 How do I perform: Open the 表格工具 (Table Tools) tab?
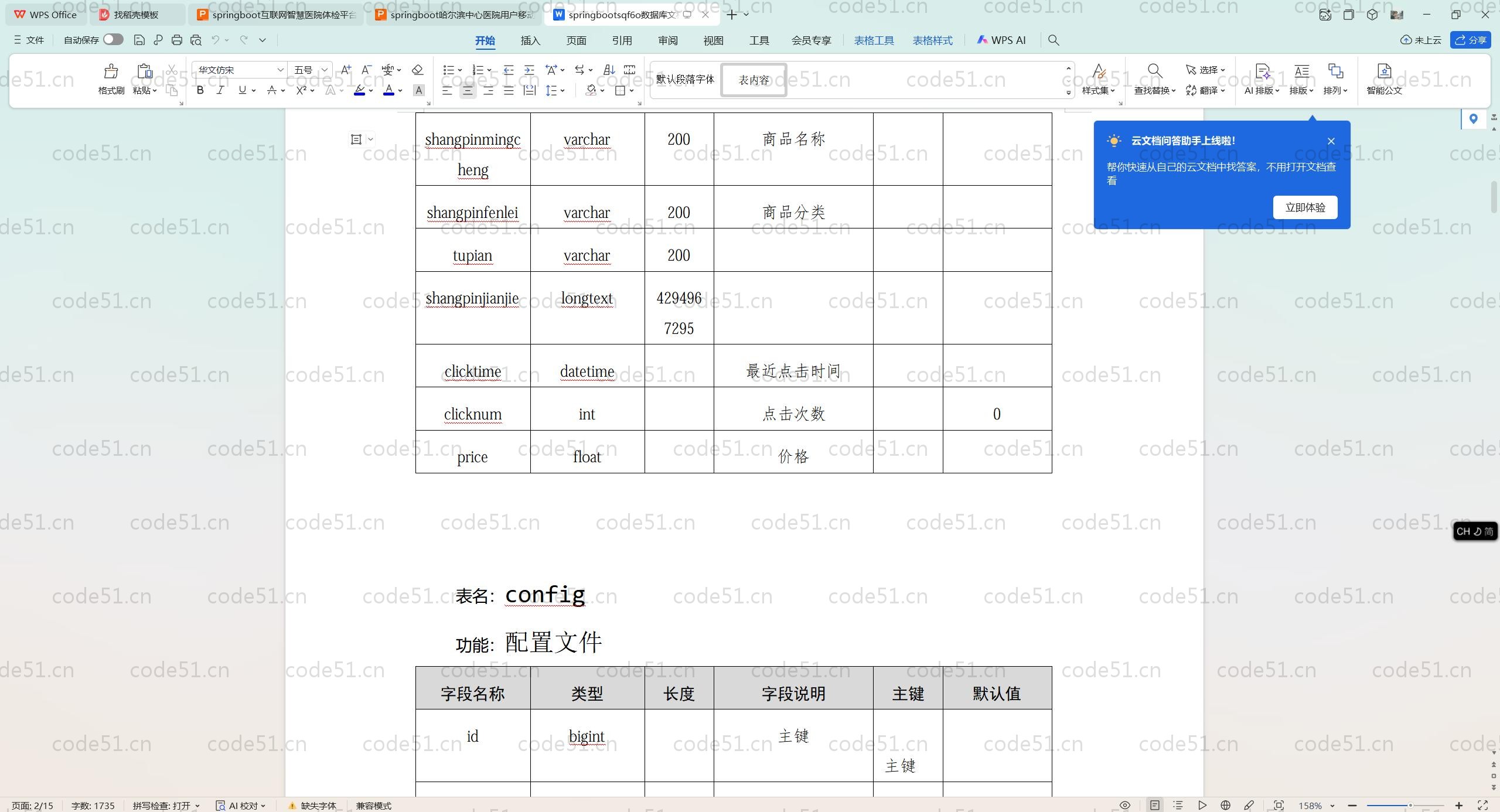point(874,40)
